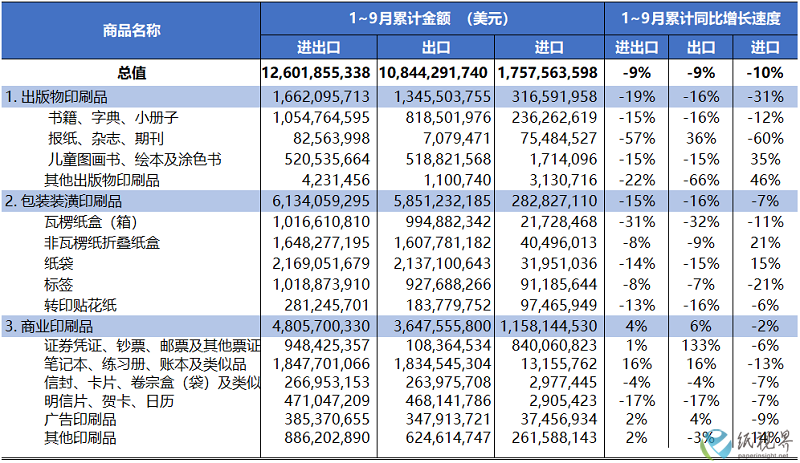800x463 pixels.
Task: Click value 261,588,143
Action: pos(555,438)
